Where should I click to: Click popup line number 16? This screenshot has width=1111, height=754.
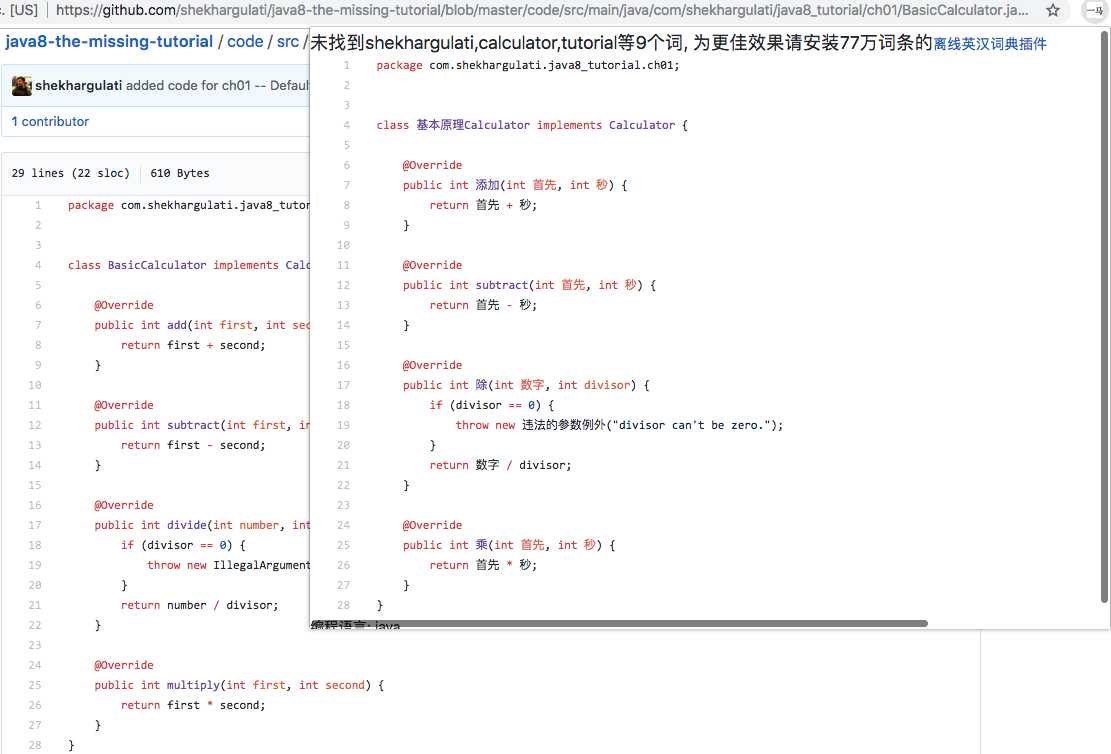click(343, 365)
